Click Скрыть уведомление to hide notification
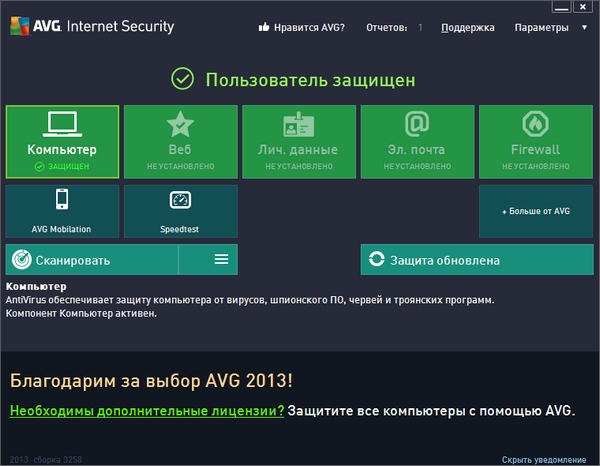Viewport: 600px width, 466px height. coord(544,460)
